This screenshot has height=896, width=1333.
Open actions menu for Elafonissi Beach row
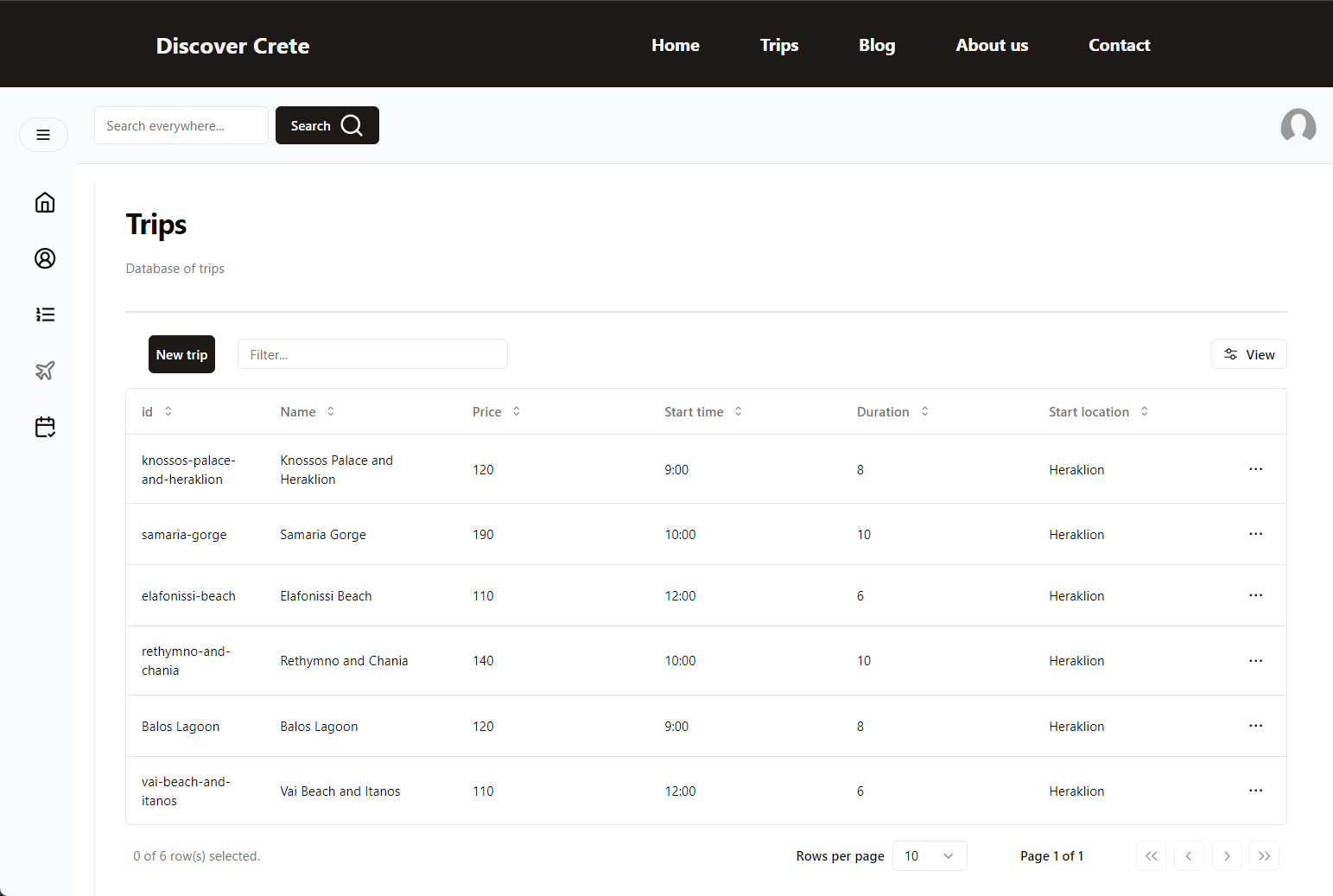point(1255,595)
